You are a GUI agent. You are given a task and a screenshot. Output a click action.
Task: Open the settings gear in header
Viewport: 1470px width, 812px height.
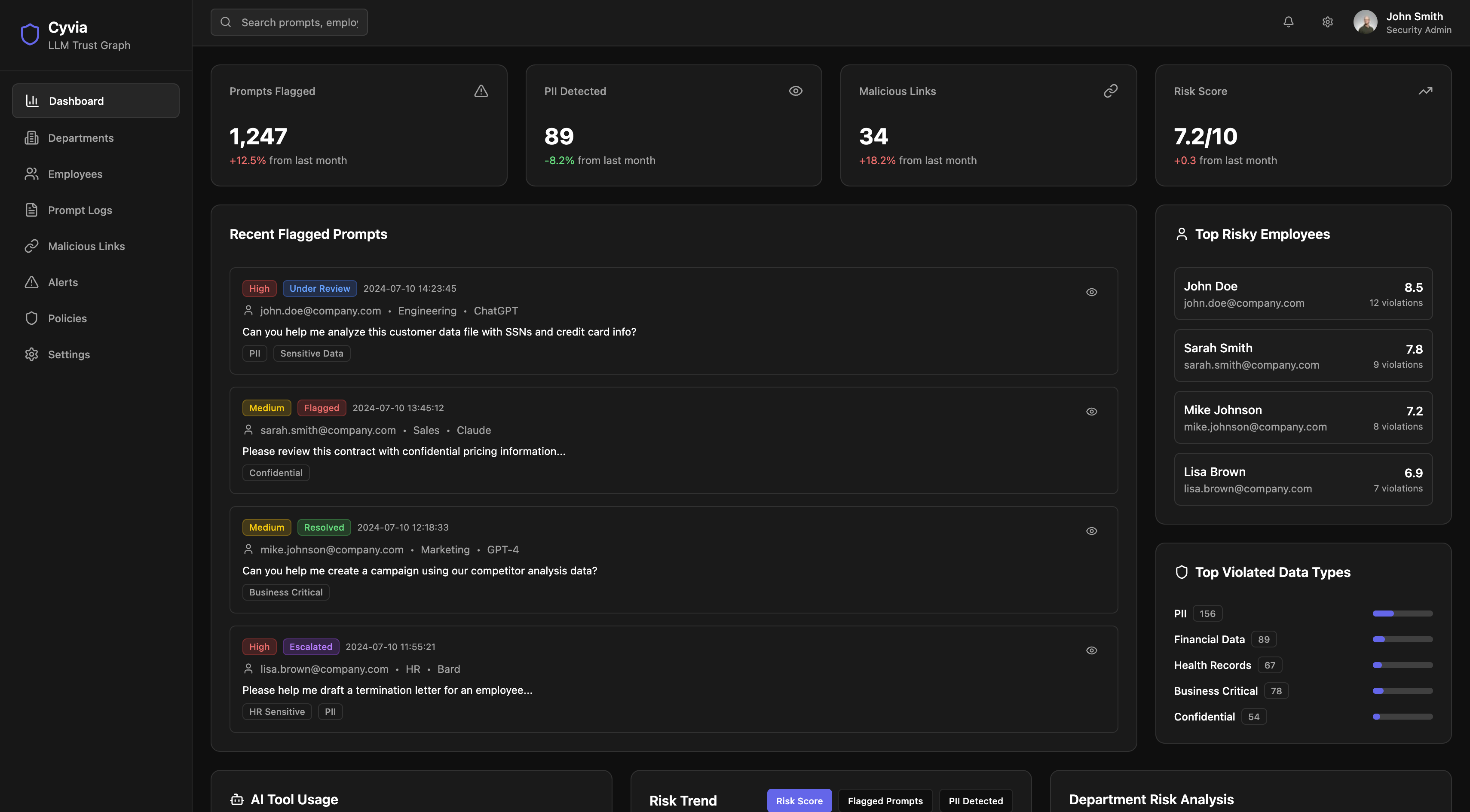tap(1327, 21)
